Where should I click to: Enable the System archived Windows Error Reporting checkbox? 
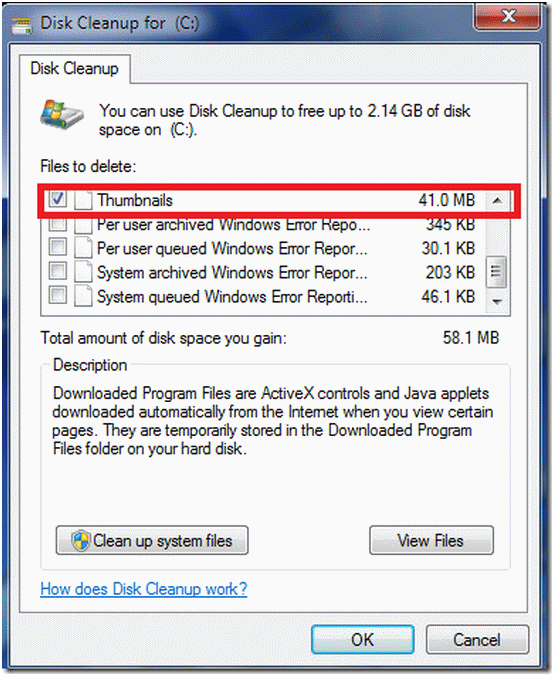pyautogui.click(x=57, y=271)
